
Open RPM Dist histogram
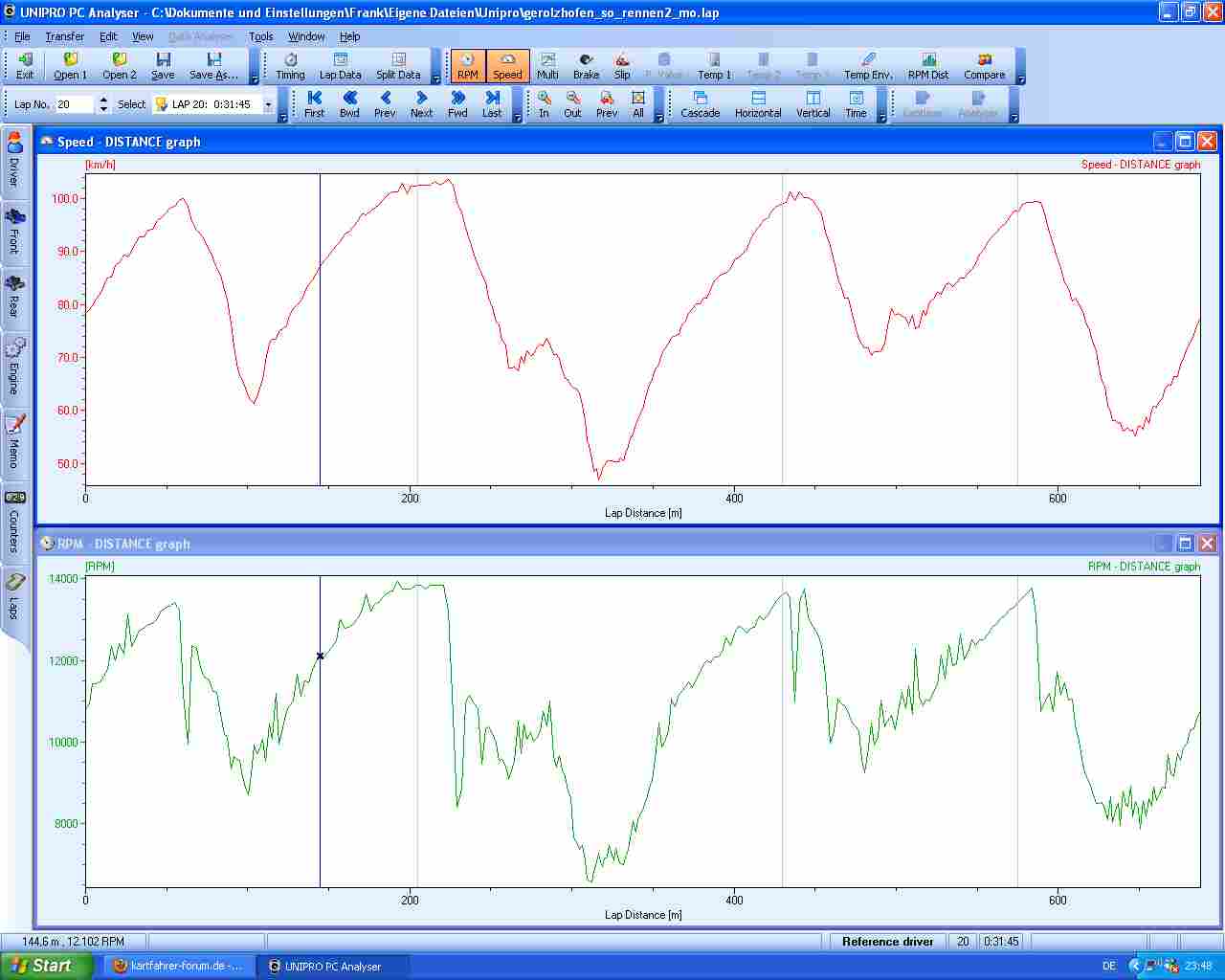[x=928, y=66]
